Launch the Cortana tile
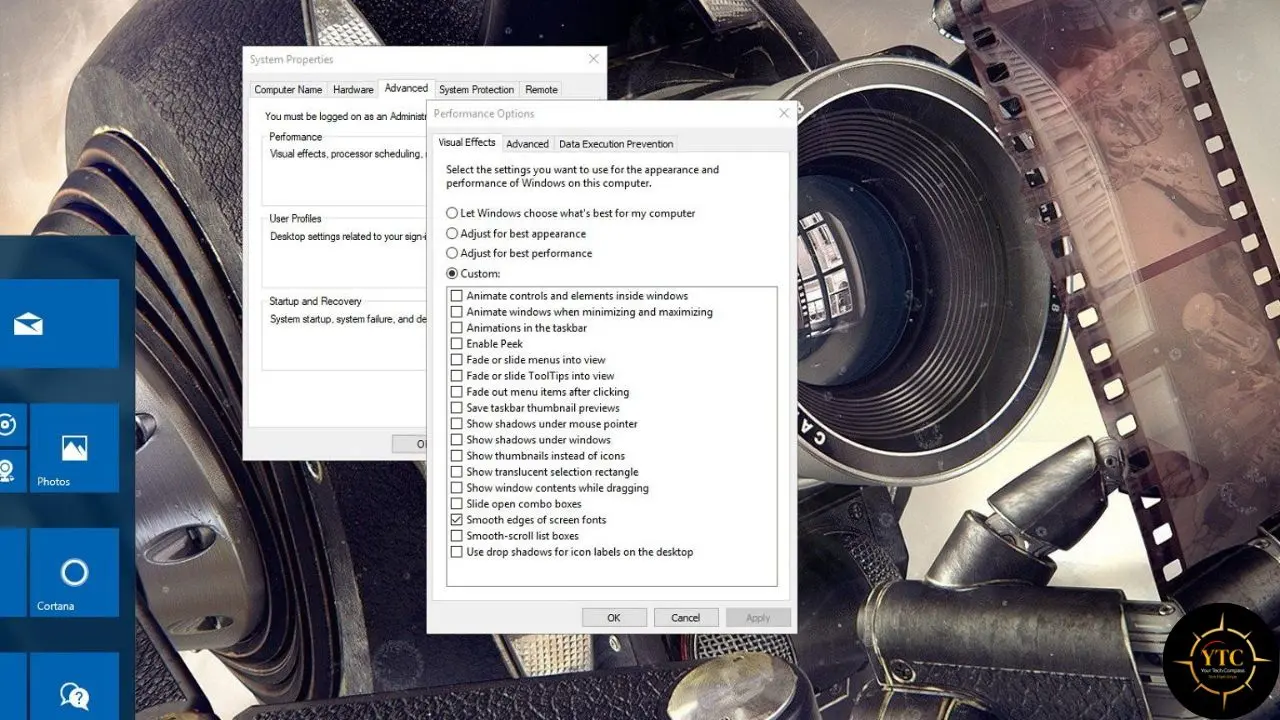Image resolution: width=1280 pixels, height=720 pixels. point(74,572)
